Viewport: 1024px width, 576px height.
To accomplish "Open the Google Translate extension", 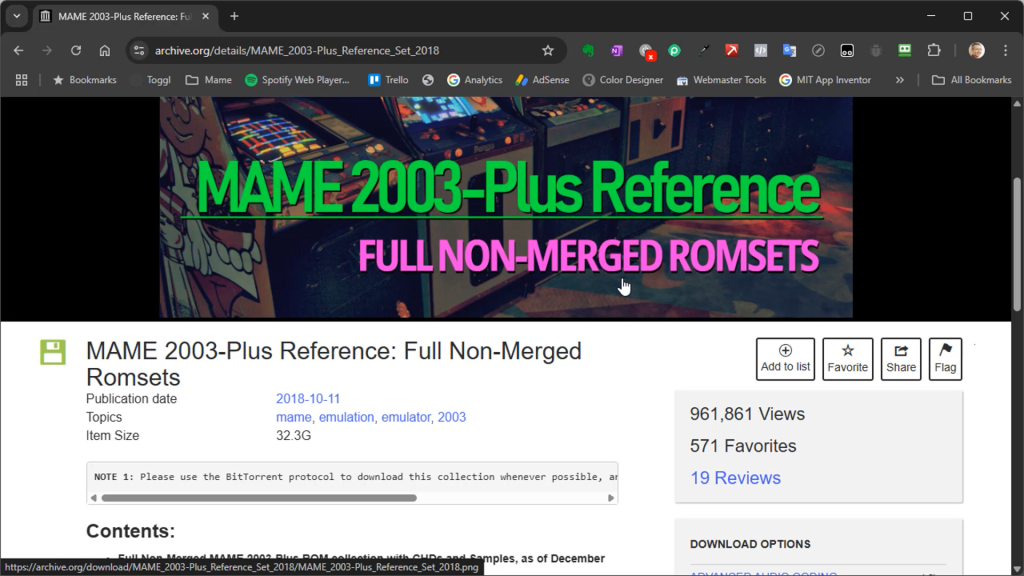I will pos(790,50).
